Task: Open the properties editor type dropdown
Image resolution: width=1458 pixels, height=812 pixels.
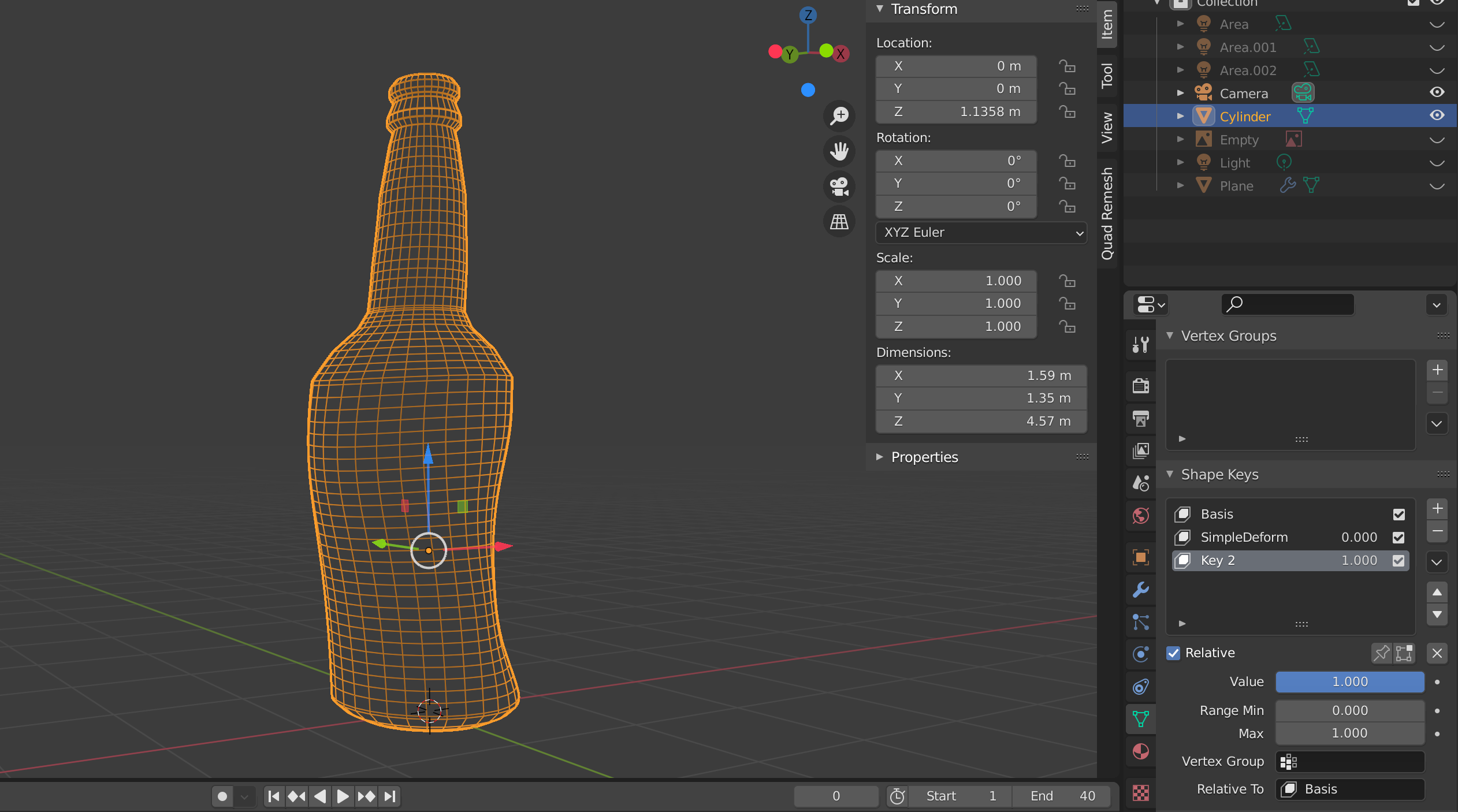Action: 1151,304
